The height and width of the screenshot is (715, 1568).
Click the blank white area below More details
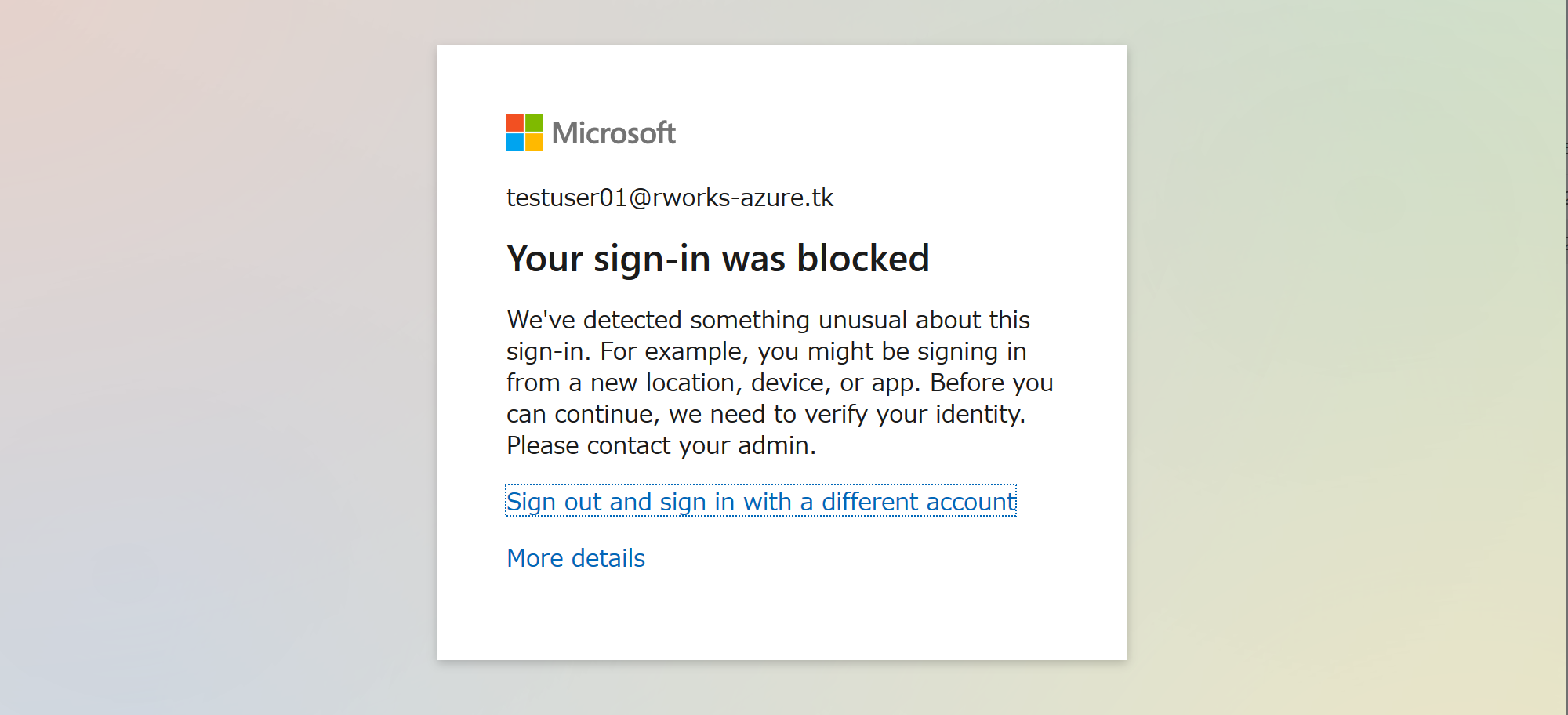click(782, 619)
